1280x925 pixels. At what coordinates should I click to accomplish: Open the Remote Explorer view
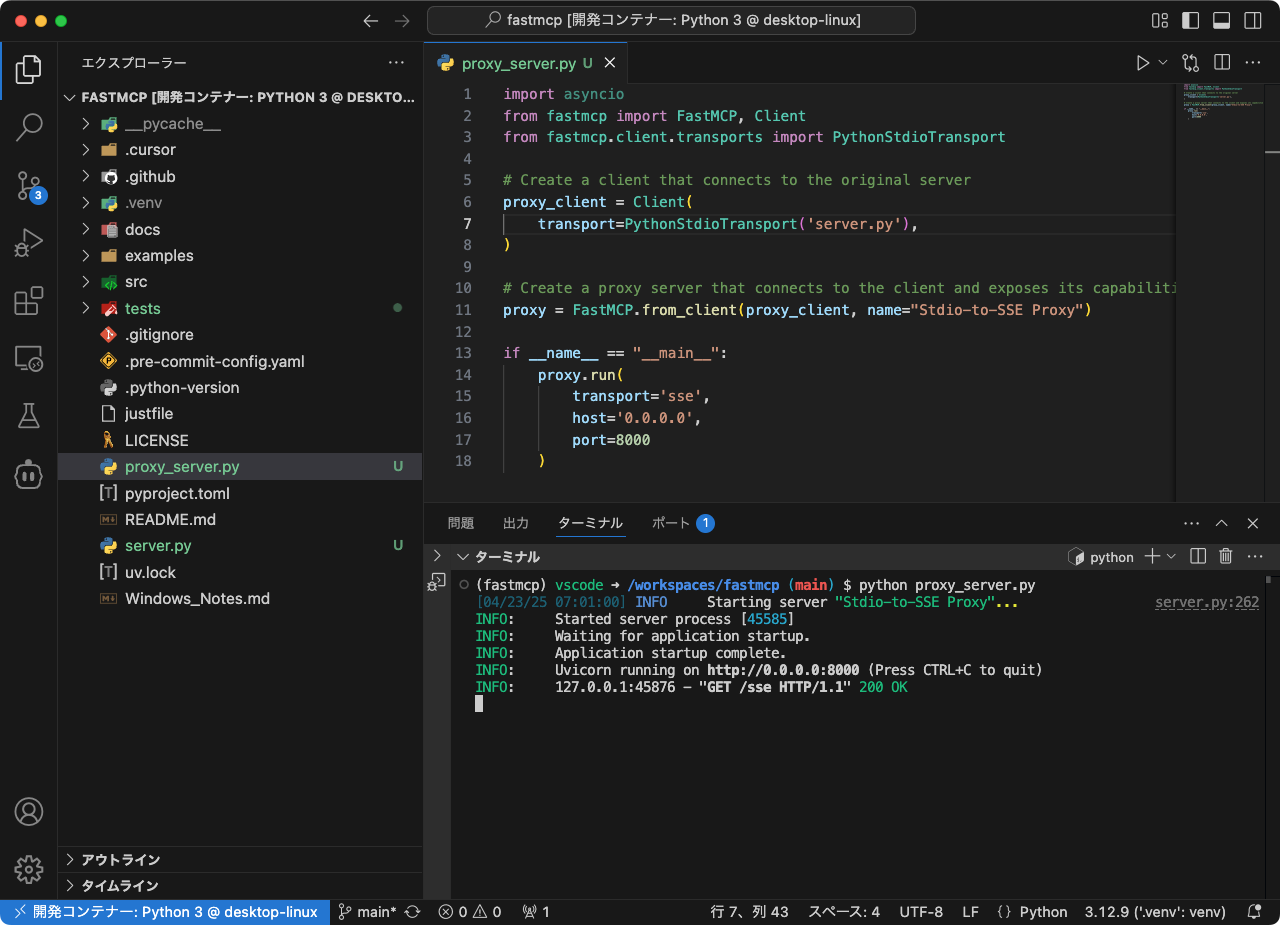tap(29, 356)
